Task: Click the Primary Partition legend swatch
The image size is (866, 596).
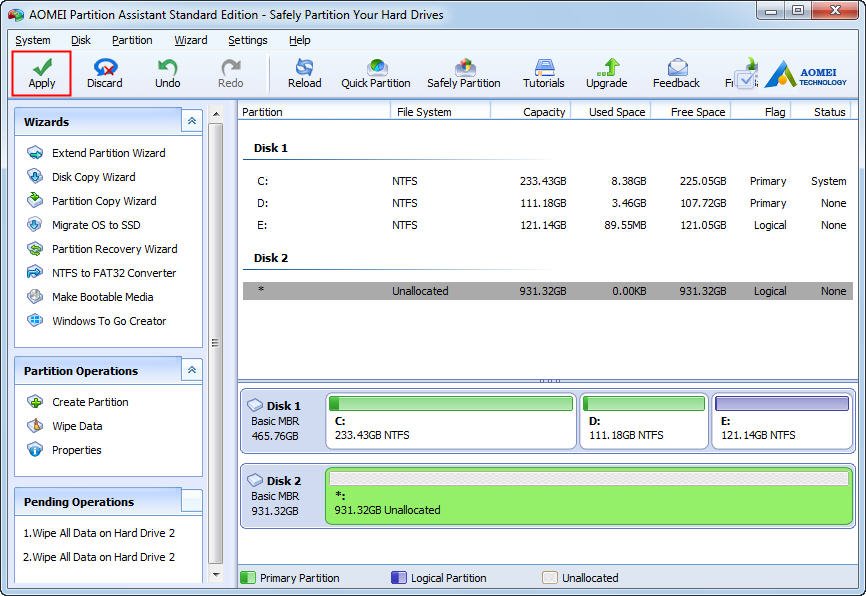Action: pos(248,578)
